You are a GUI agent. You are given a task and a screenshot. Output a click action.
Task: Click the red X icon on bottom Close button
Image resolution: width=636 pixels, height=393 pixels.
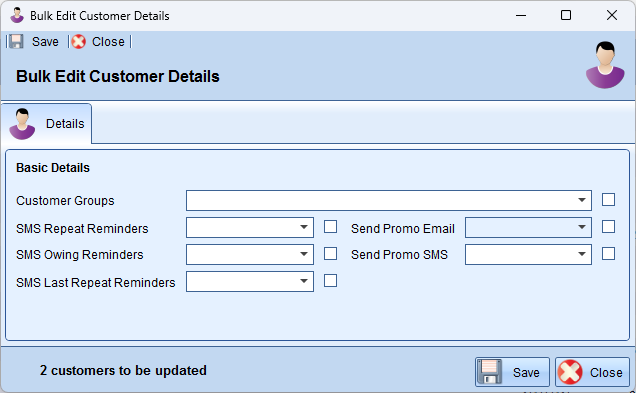click(x=570, y=372)
